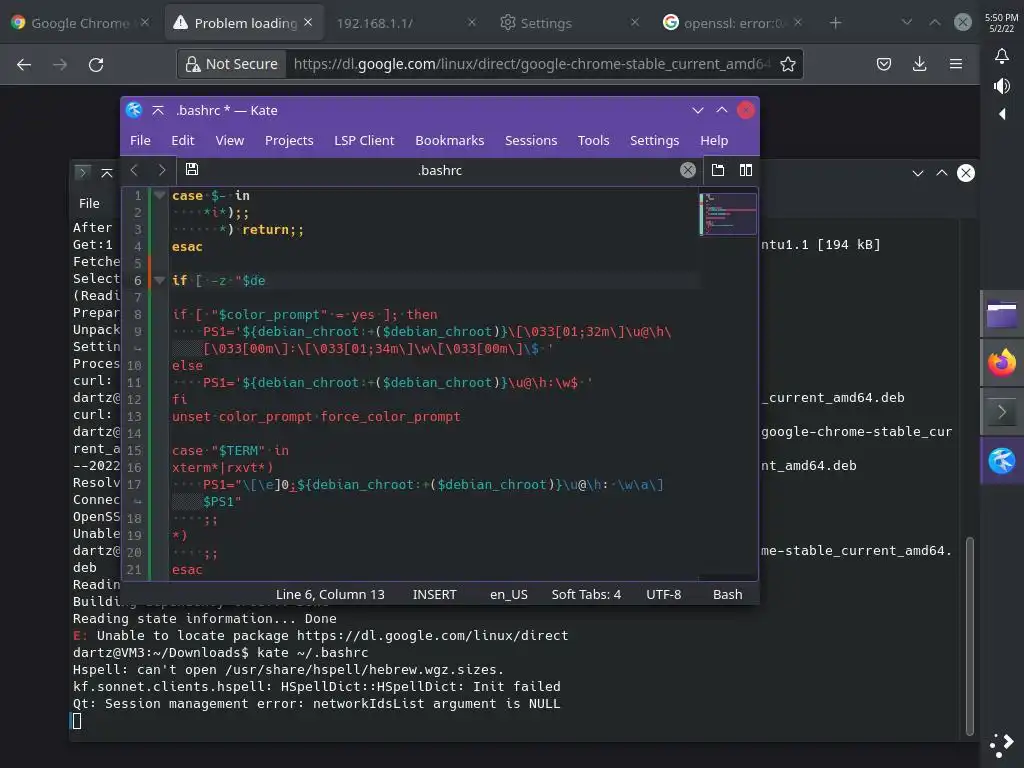
Task: Click the Kate app icon in the title bar
Action: [134, 110]
